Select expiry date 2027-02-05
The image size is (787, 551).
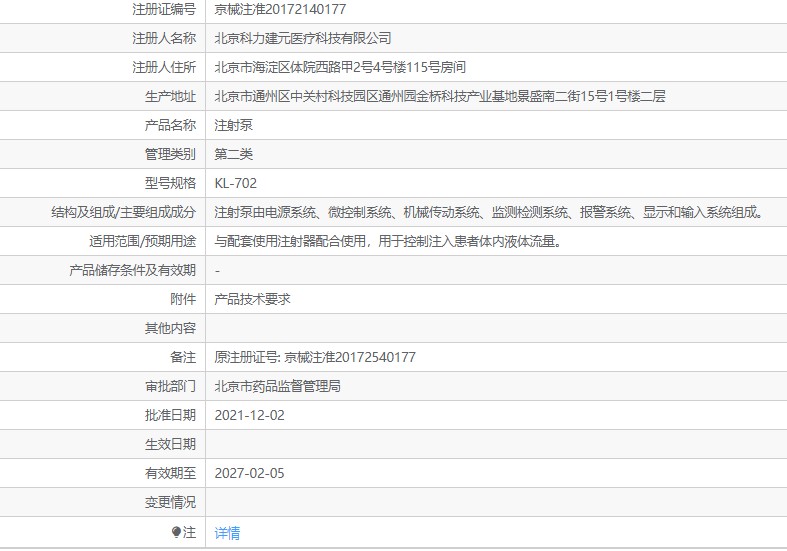click(x=249, y=473)
